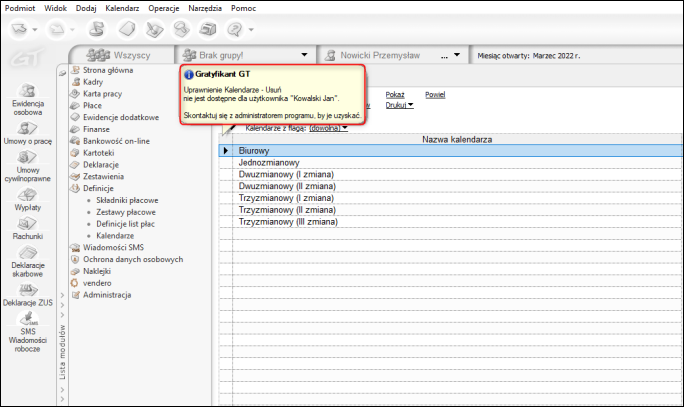Expand the Nowicki Przemysław employee dropdown

(x=457, y=55)
